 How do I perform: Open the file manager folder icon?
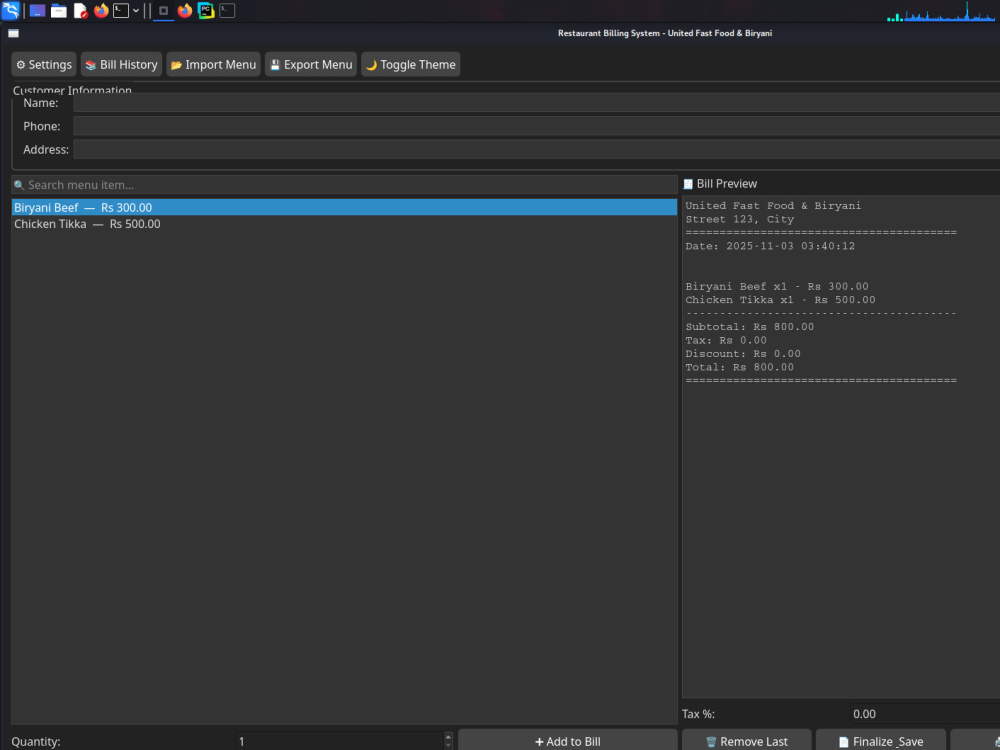click(59, 11)
